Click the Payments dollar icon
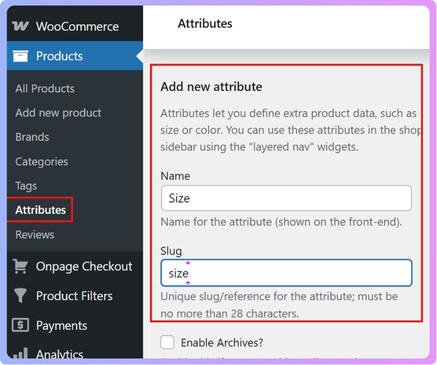Image resolution: width=437 pixels, height=365 pixels. (x=20, y=325)
